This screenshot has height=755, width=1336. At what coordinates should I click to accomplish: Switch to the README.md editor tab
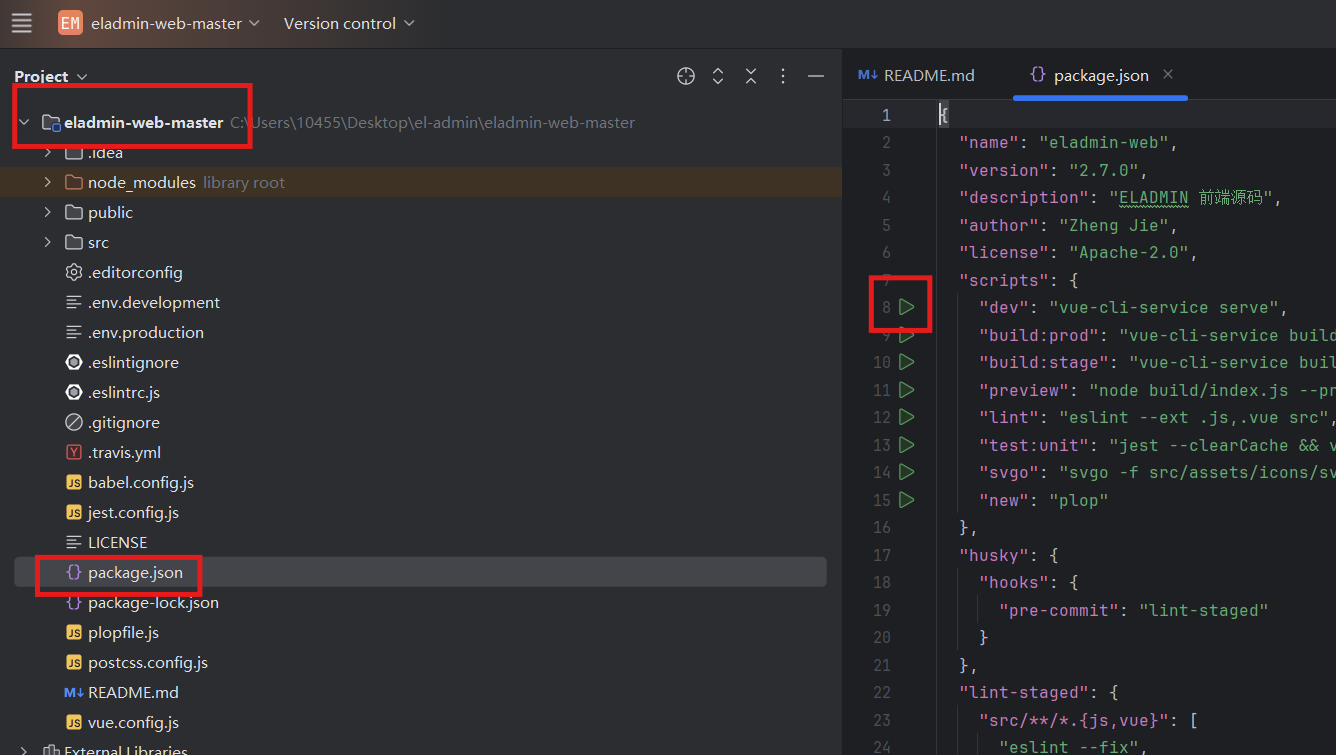[x=917, y=75]
